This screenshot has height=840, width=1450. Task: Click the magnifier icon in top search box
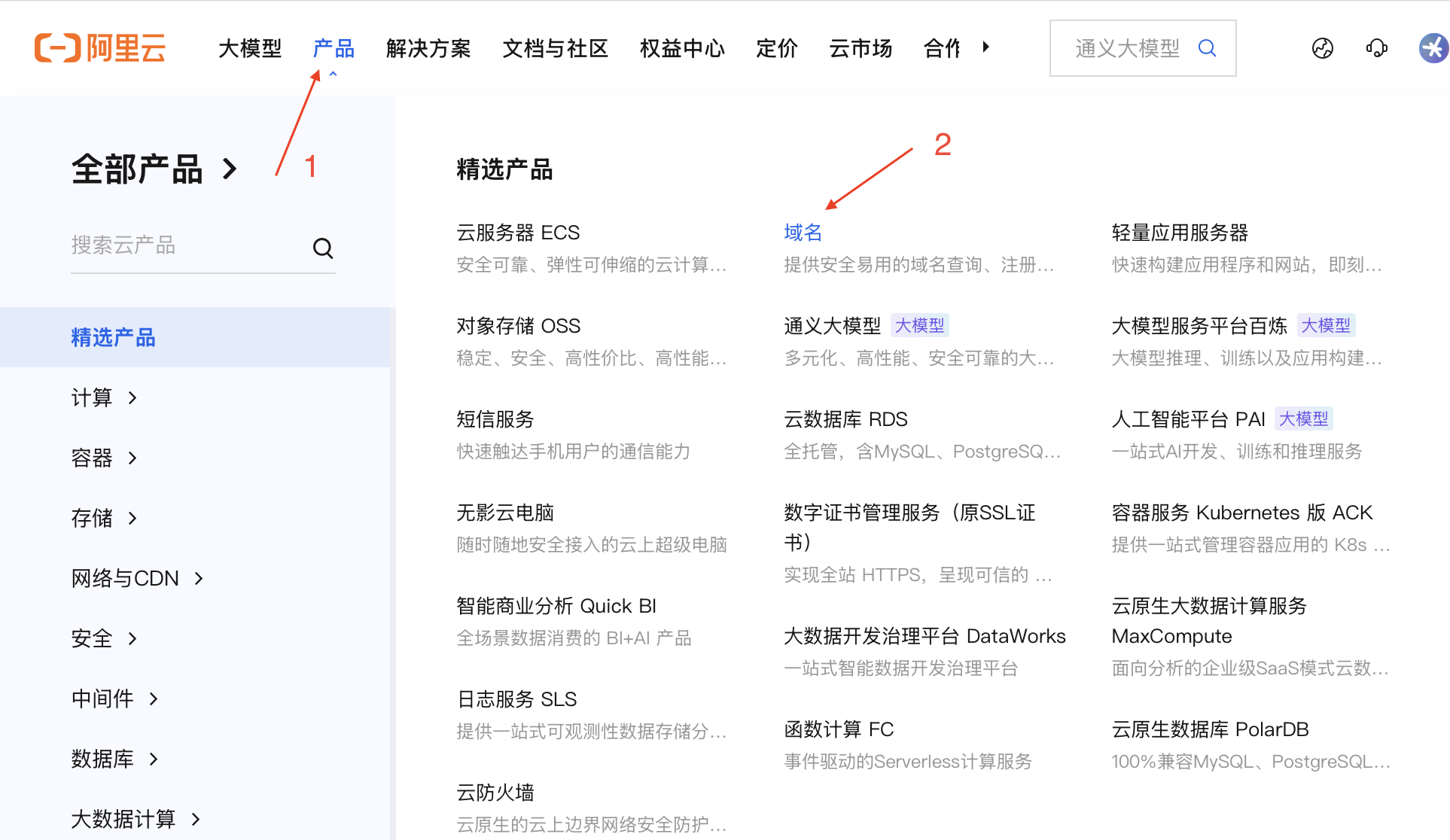tap(1207, 48)
